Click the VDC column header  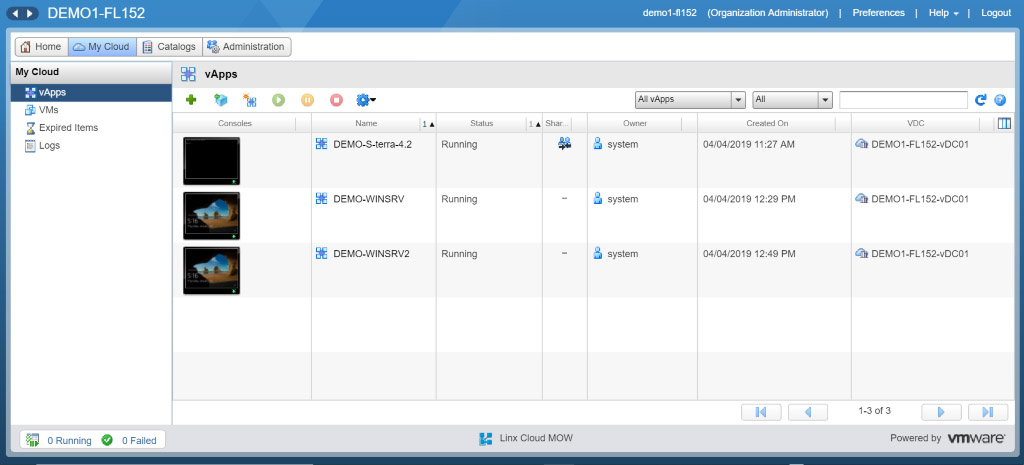(x=916, y=123)
